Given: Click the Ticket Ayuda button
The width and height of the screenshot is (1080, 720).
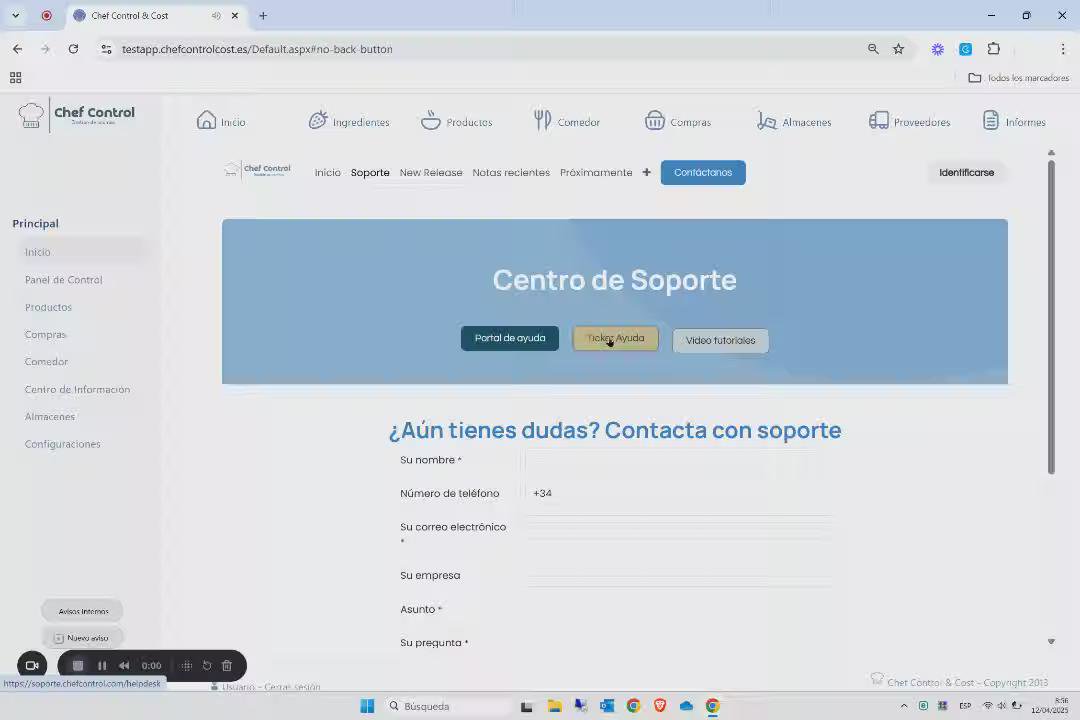Looking at the screenshot, I should click(x=615, y=338).
